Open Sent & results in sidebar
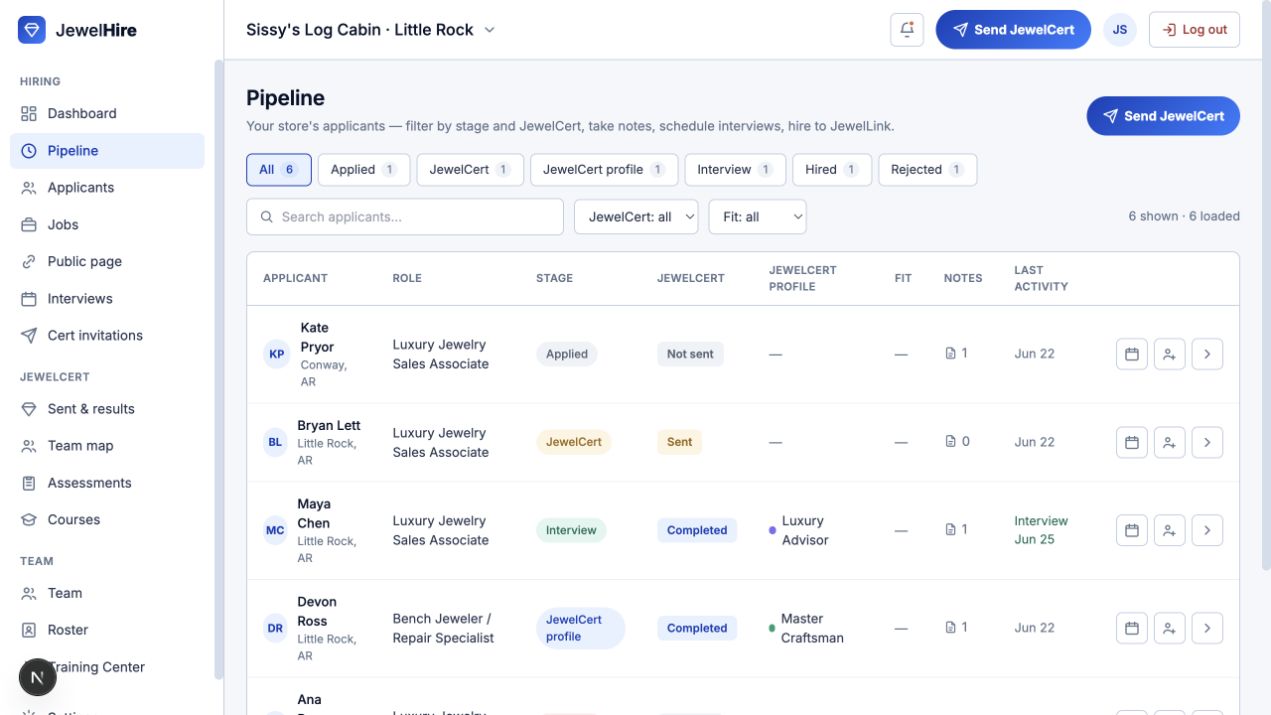This screenshot has height=715, width=1271. [x=107, y=409]
